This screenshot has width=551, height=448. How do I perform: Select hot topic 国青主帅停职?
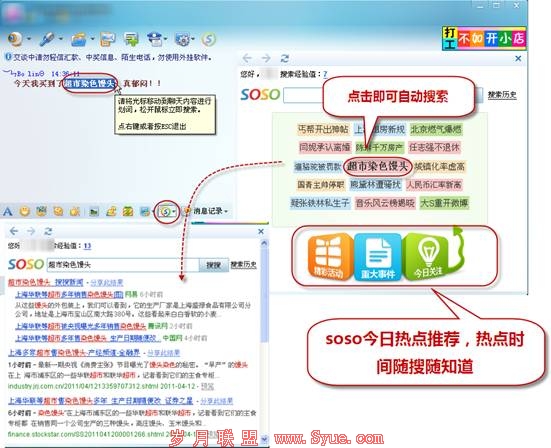click(x=320, y=184)
